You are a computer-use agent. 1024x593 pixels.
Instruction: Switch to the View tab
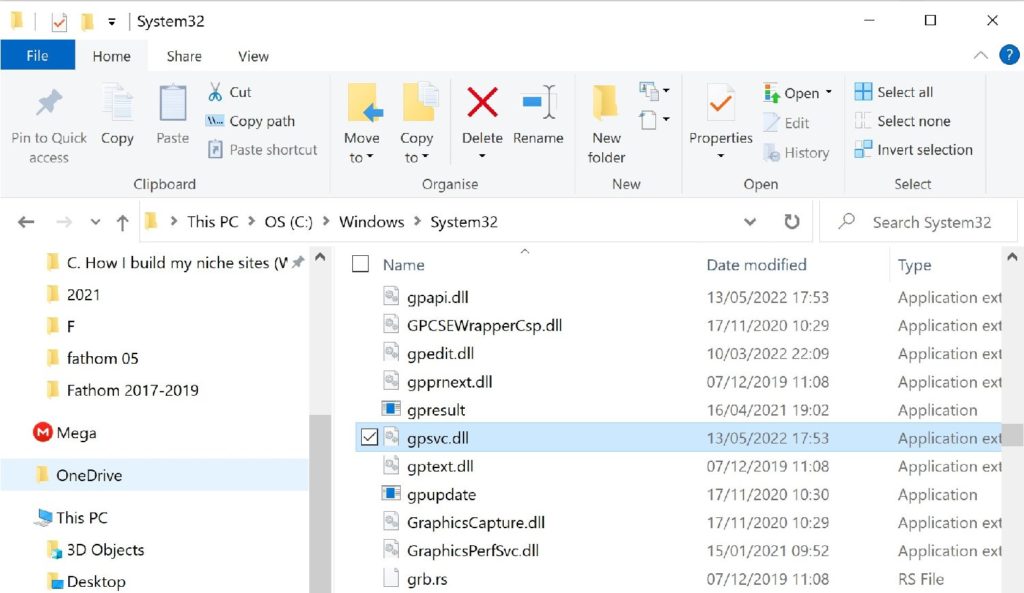pyautogui.click(x=253, y=56)
